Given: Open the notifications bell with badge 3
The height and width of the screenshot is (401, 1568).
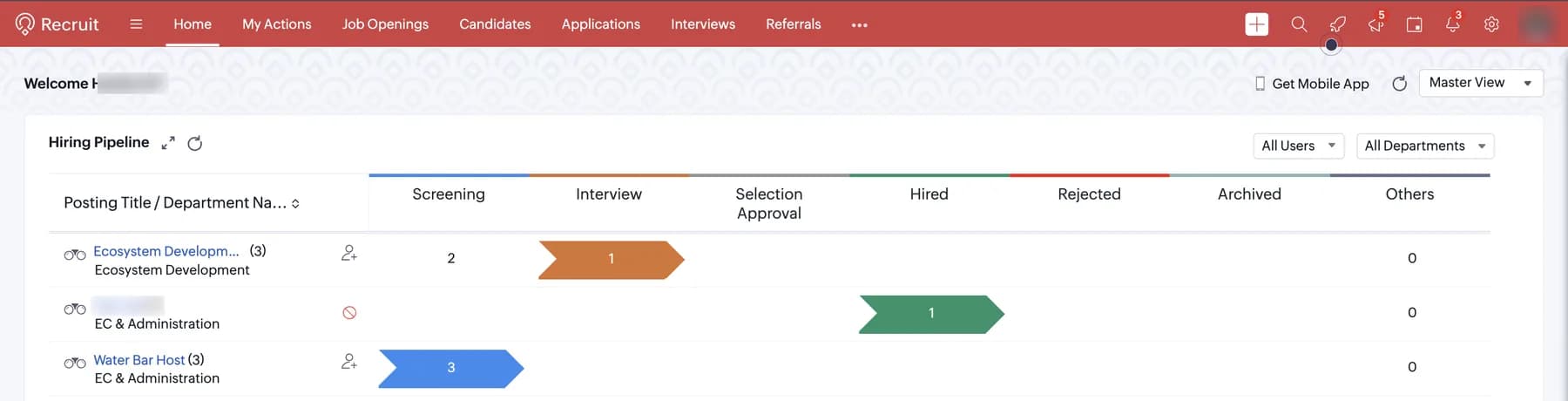Looking at the screenshot, I should pyautogui.click(x=1453, y=24).
